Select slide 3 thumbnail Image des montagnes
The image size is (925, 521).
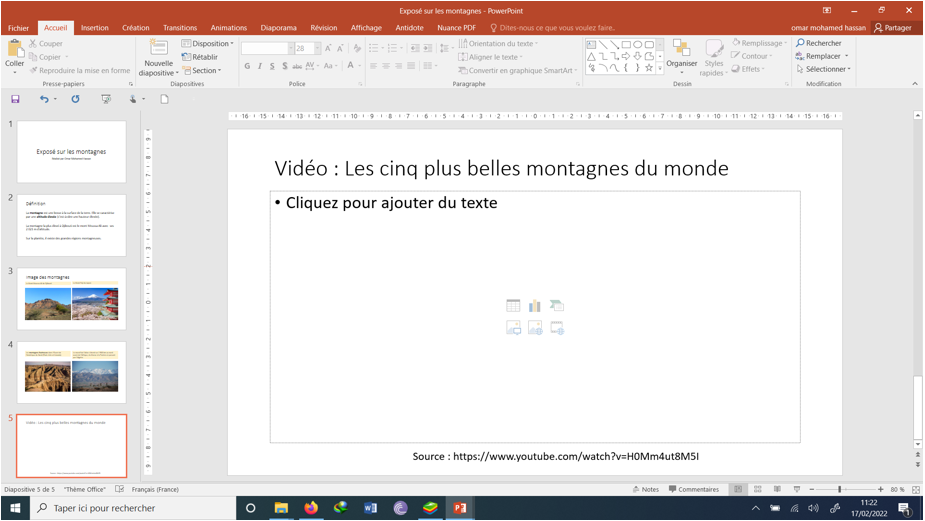click(71, 298)
